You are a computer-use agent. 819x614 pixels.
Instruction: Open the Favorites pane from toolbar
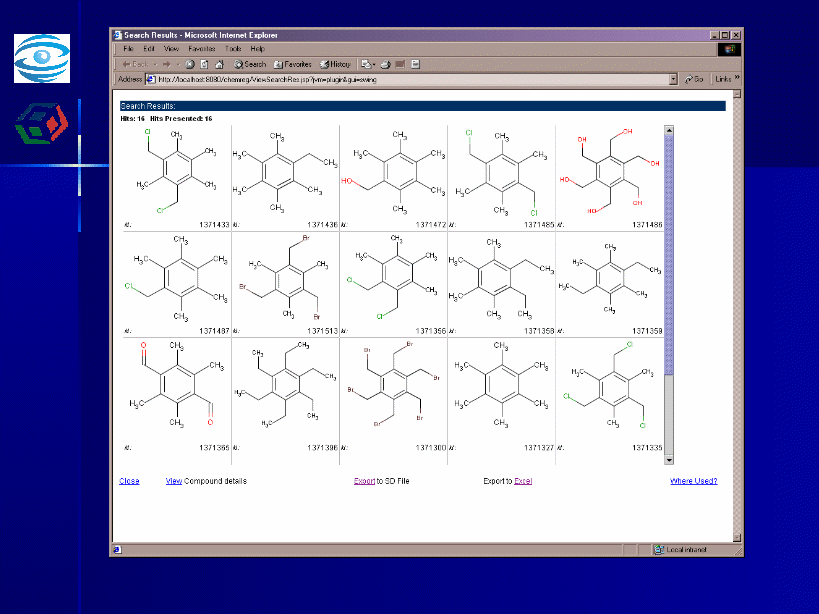pyautogui.click(x=292, y=64)
